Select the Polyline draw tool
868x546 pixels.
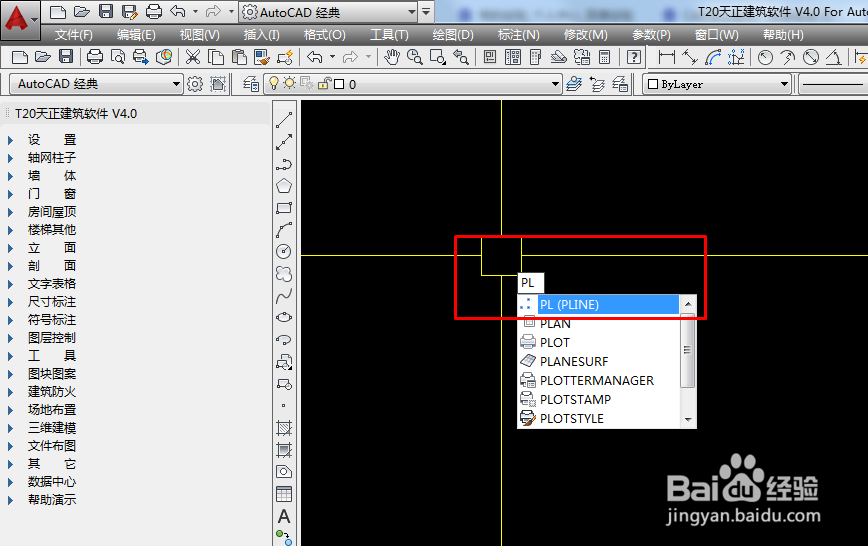coord(284,164)
